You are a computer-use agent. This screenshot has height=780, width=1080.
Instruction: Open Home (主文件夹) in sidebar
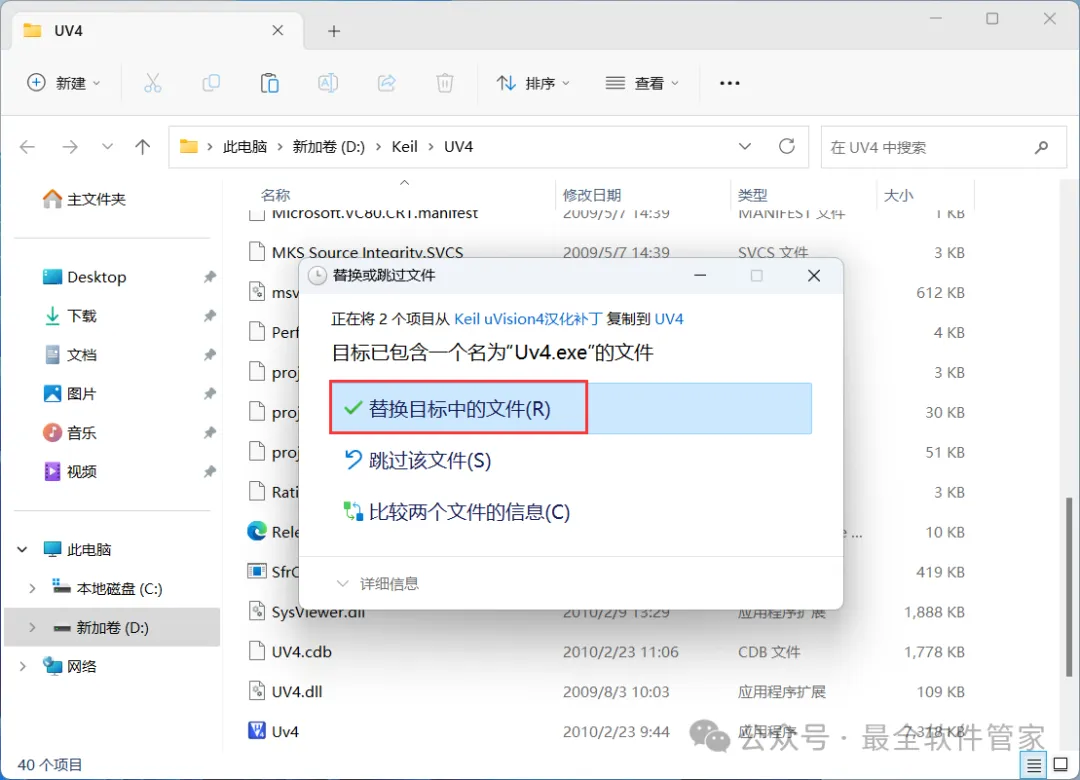pyautogui.click(x=85, y=199)
